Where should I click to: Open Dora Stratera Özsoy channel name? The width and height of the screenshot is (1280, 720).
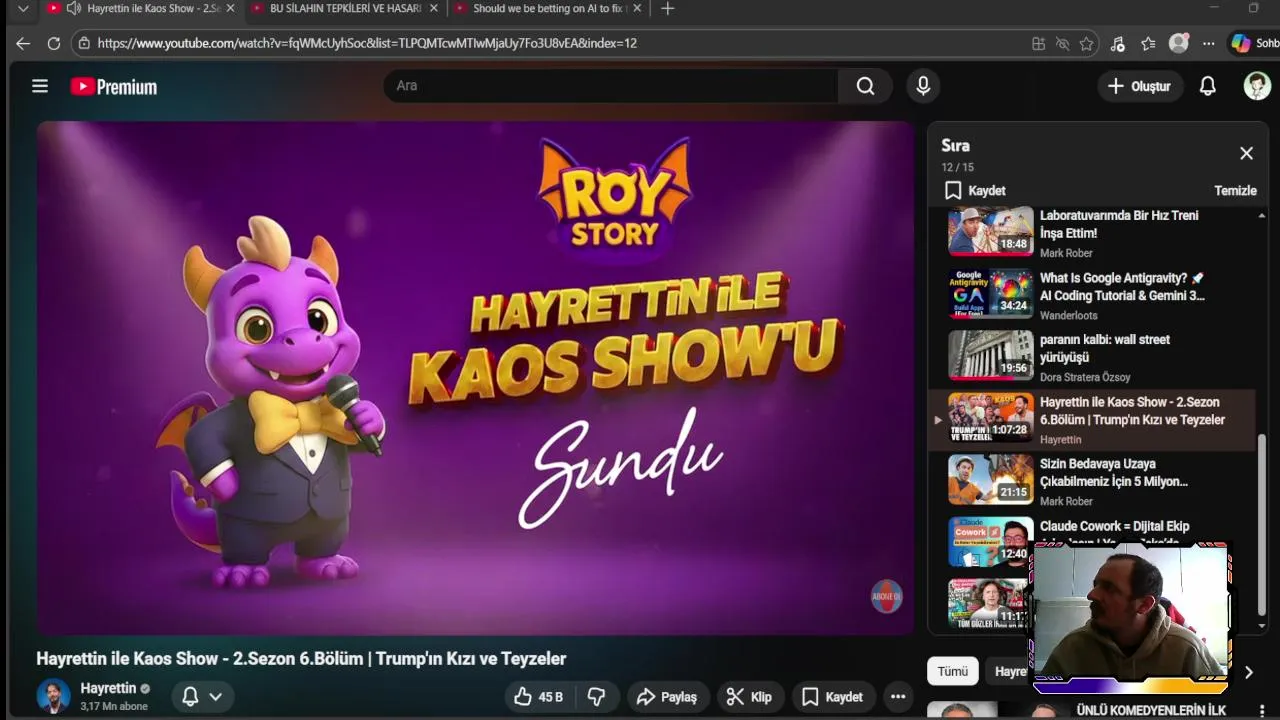tap(1085, 377)
